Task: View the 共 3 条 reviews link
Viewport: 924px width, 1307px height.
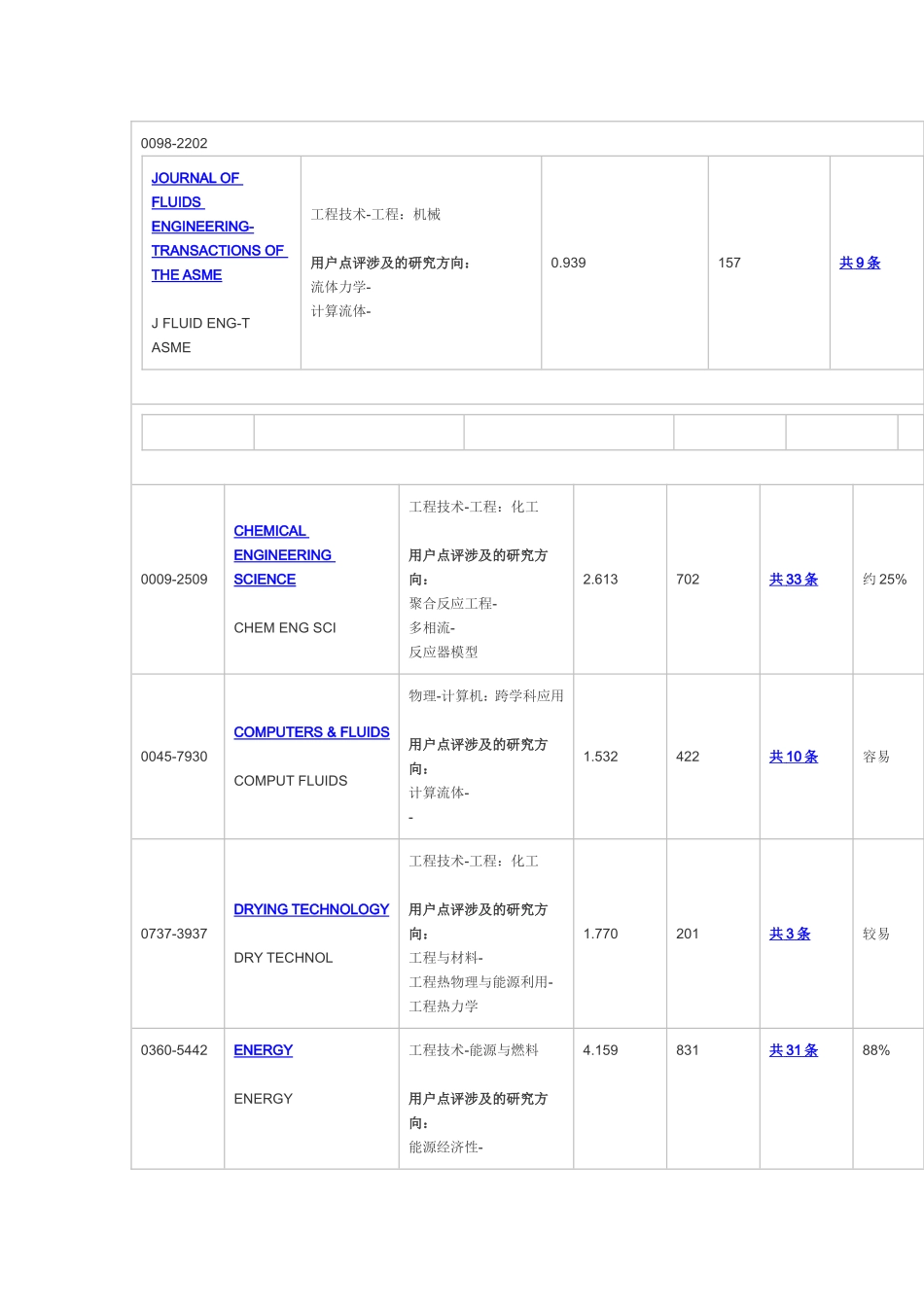Action: coord(790,934)
